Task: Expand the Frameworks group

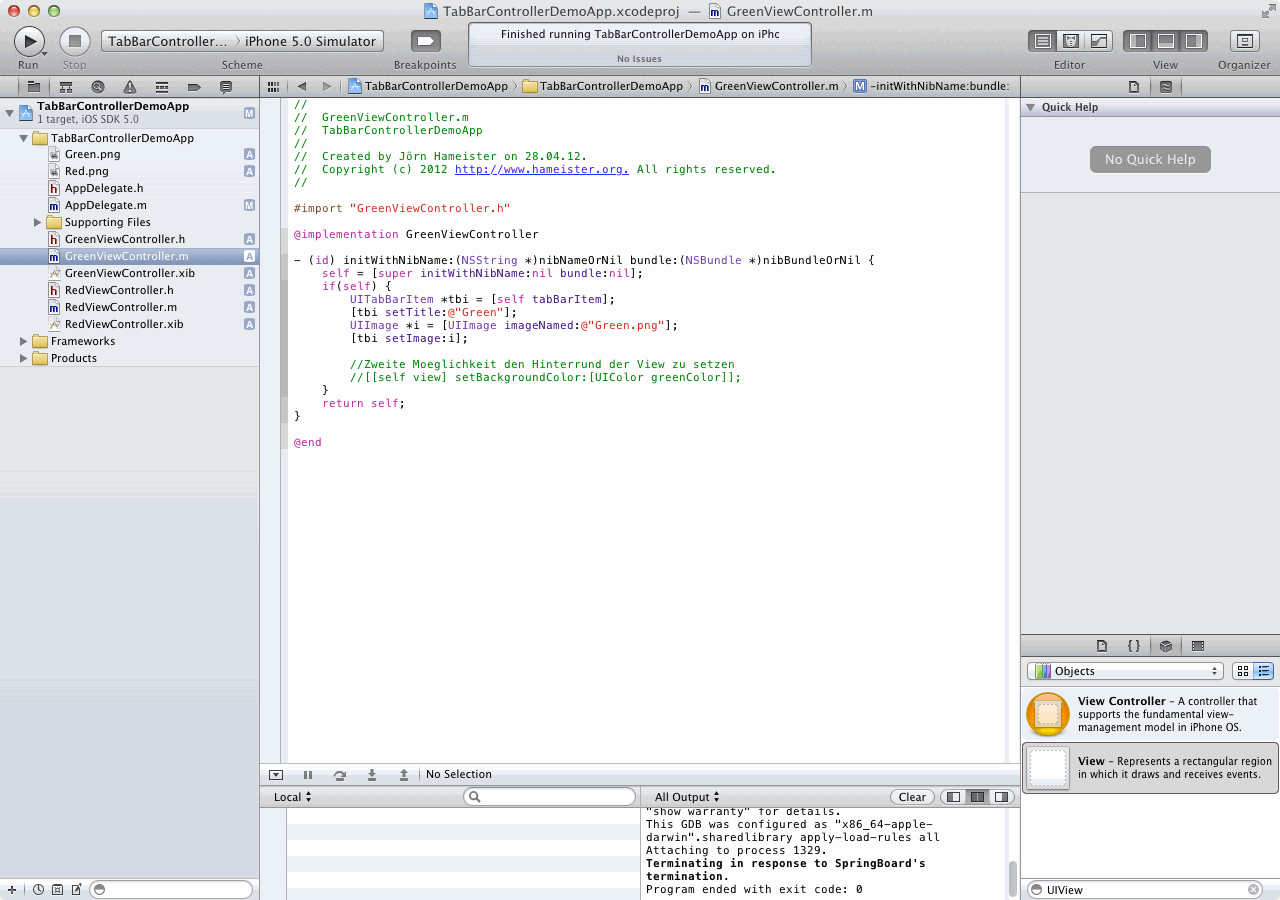Action: pos(24,341)
